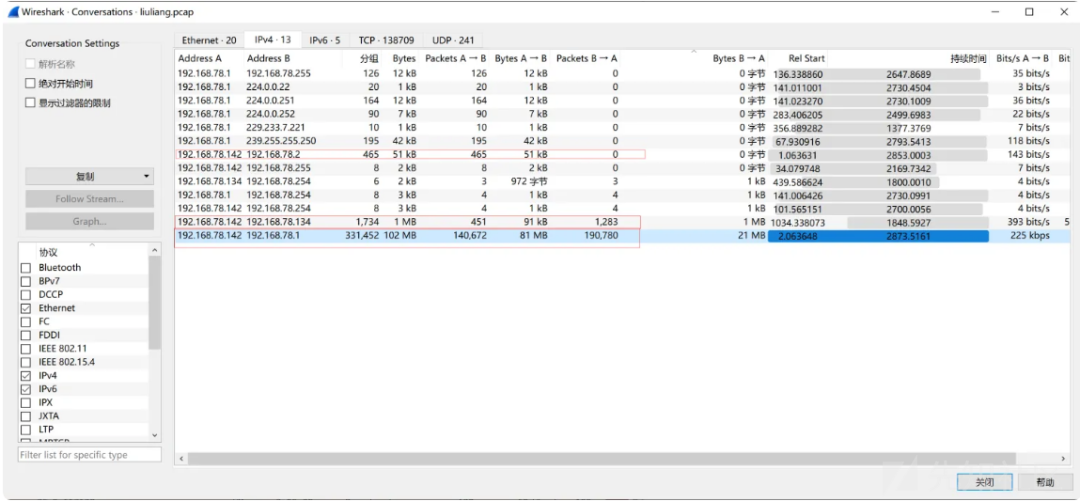Click the Graph... button
This screenshot has height=501, width=1080.
90,221
